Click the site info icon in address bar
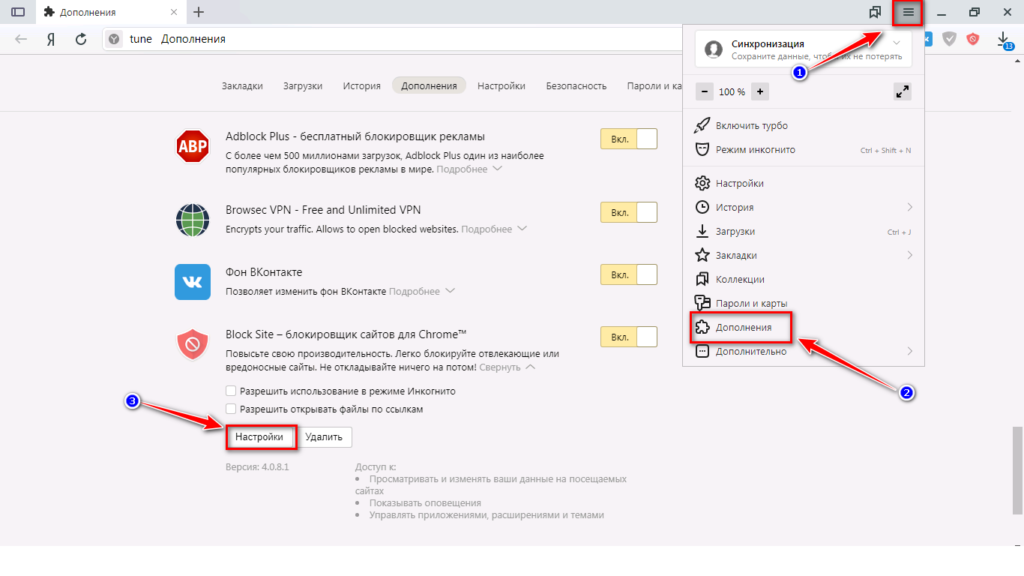The width and height of the screenshot is (1024, 576). (114, 39)
